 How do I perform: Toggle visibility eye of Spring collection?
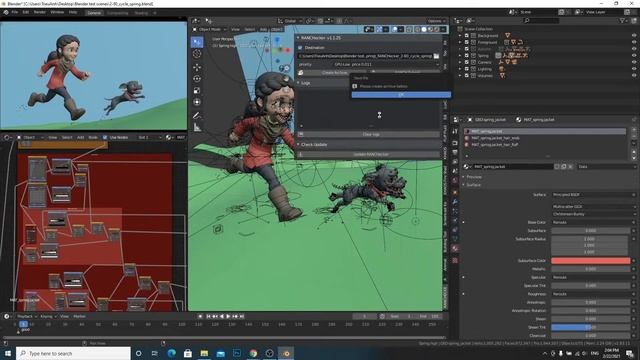(634, 56)
